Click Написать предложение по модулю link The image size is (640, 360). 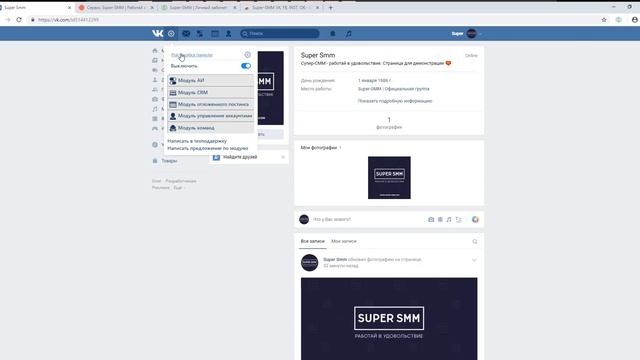click(x=208, y=148)
